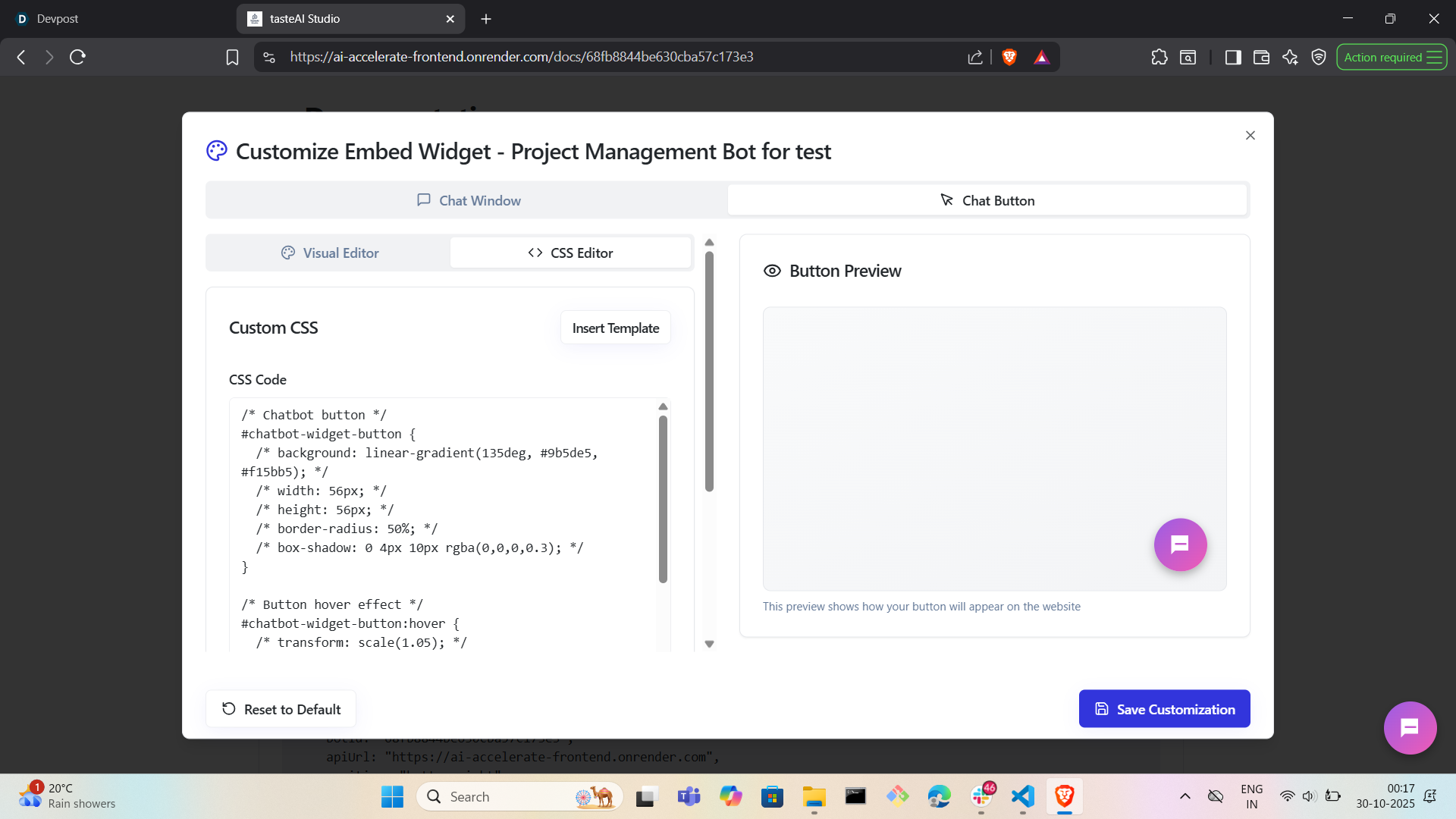This screenshot has height=819, width=1456.
Task: Show hidden icons in system tray
Action: (x=1185, y=796)
